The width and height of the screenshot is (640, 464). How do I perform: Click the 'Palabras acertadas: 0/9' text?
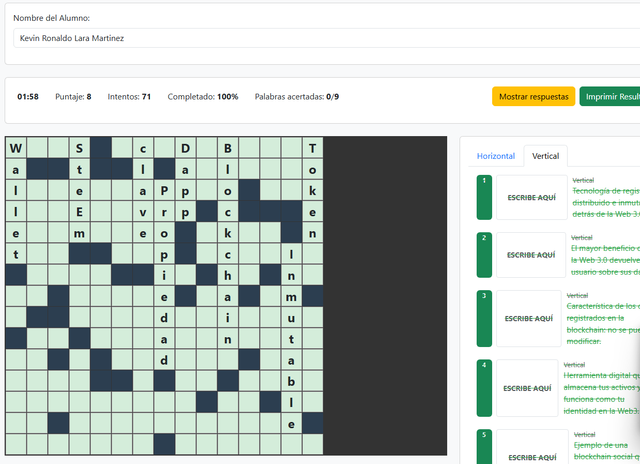pyautogui.click(x=297, y=97)
